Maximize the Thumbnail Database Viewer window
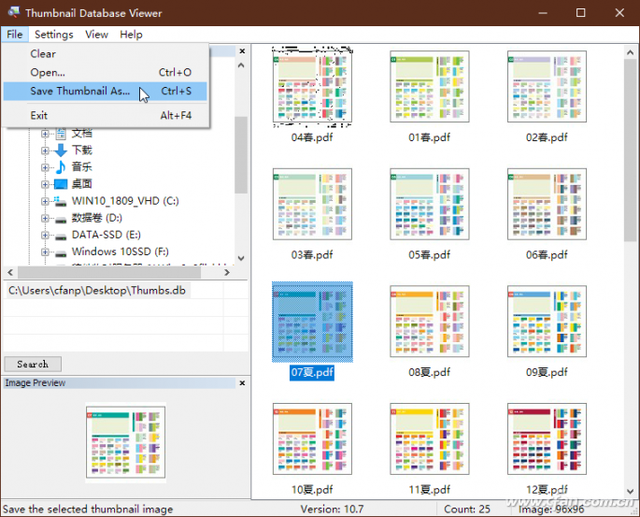 pos(581,13)
